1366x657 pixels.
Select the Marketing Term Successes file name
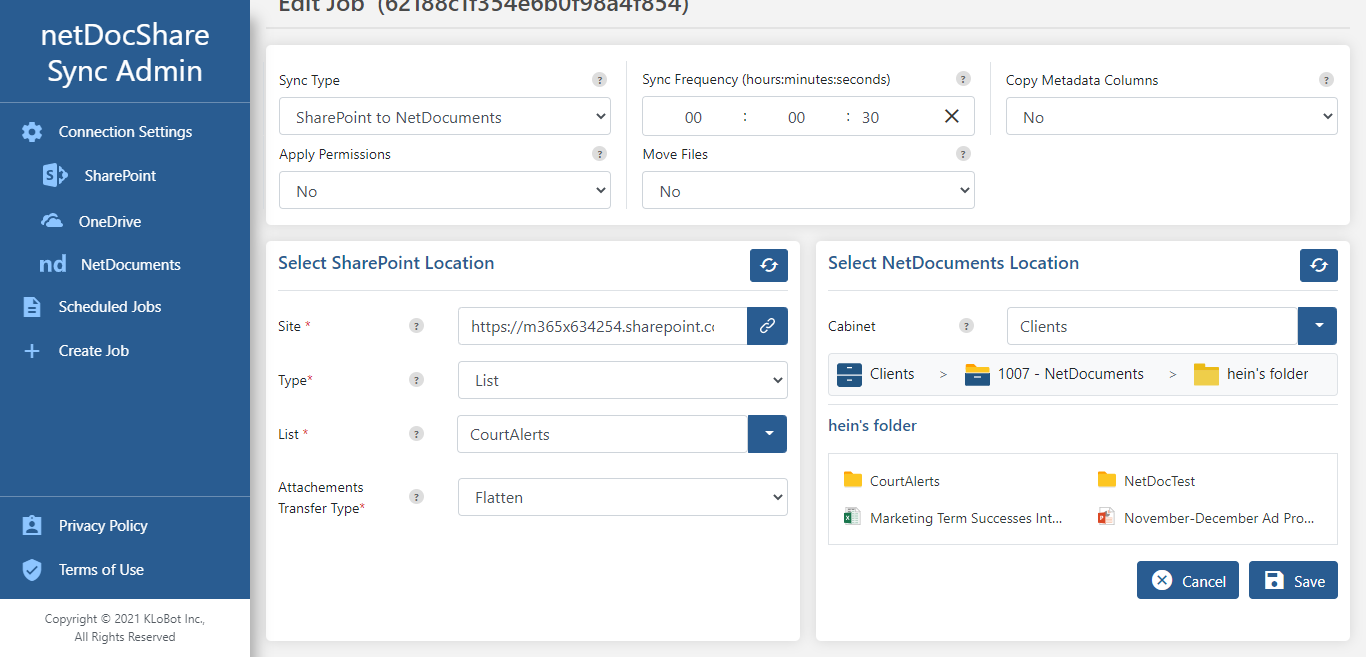tap(966, 518)
